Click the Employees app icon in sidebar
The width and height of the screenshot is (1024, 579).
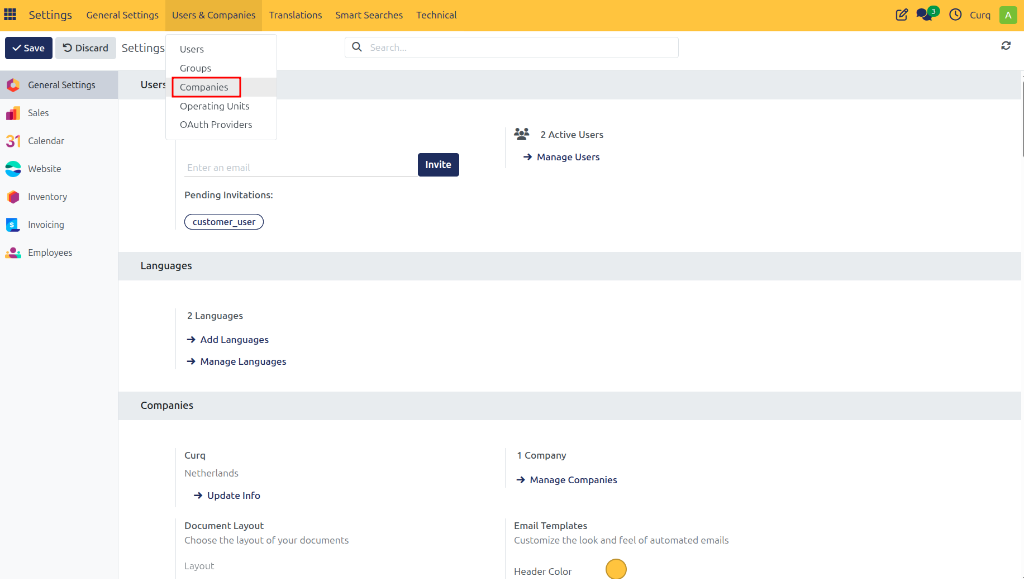[x=13, y=253]
